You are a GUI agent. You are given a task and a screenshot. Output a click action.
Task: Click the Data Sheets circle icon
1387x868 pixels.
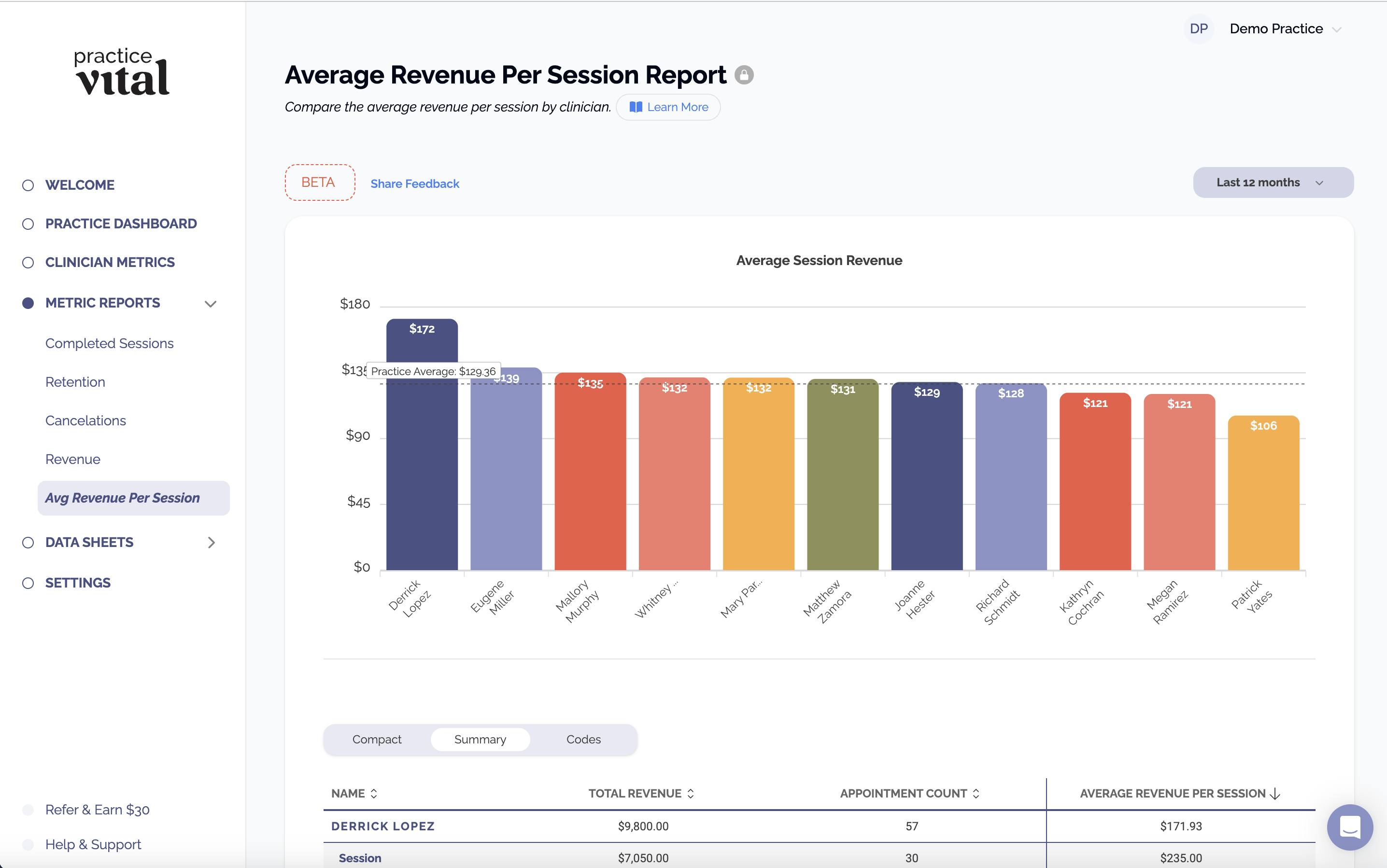point(28,543)
